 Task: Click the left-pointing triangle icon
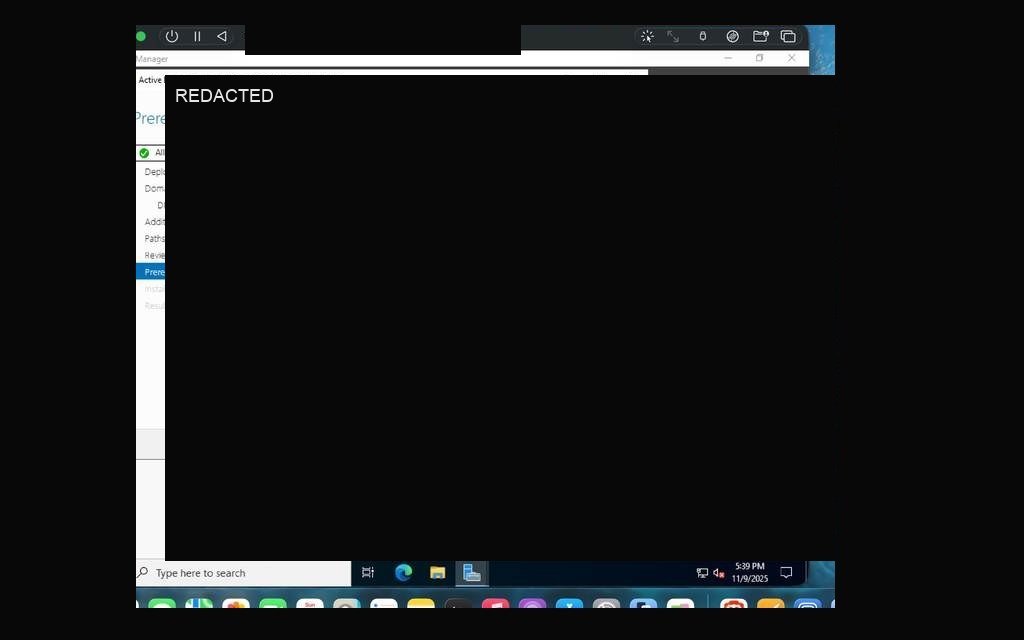pos(222,37)
